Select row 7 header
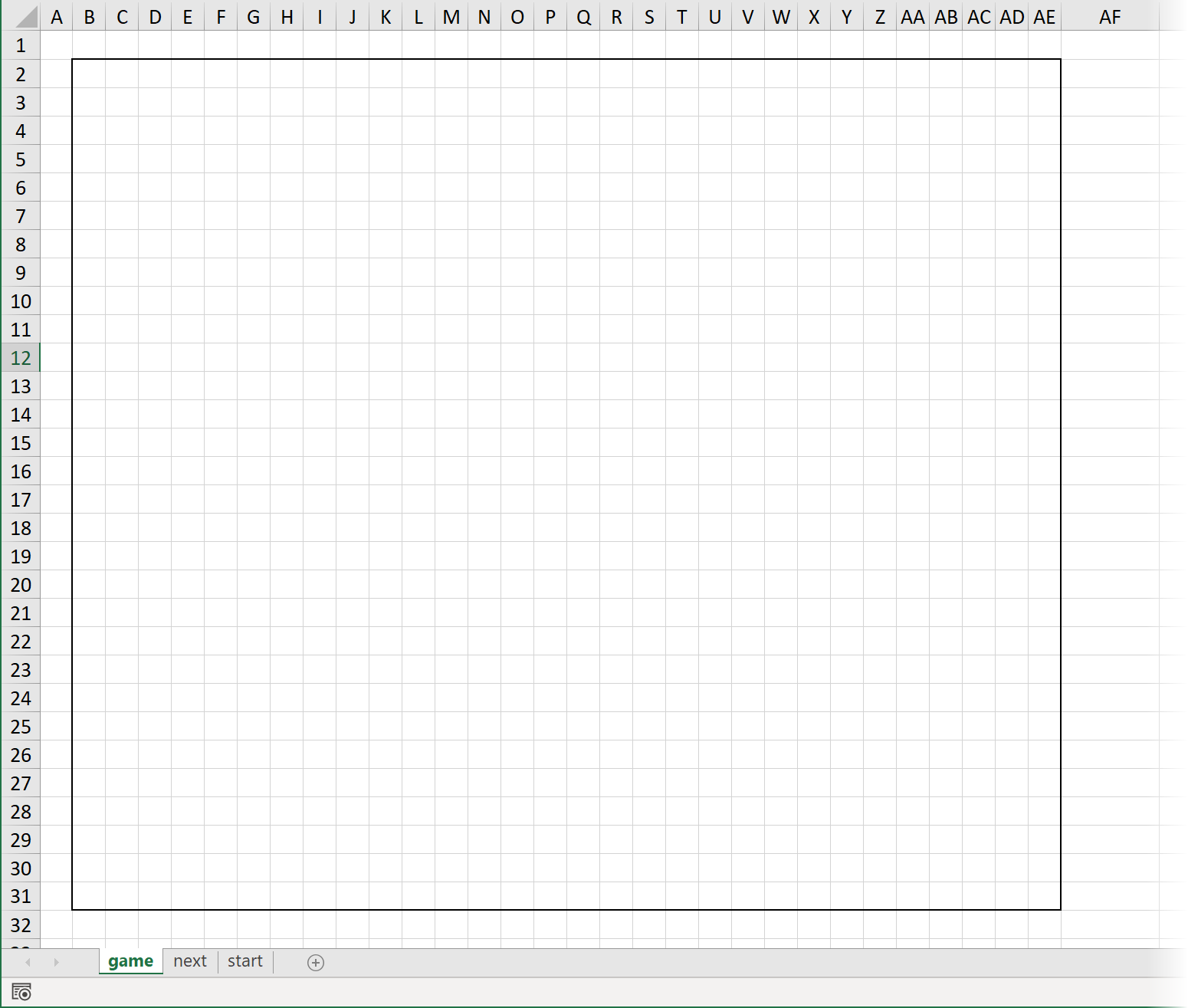 click(x=21, y=215)
